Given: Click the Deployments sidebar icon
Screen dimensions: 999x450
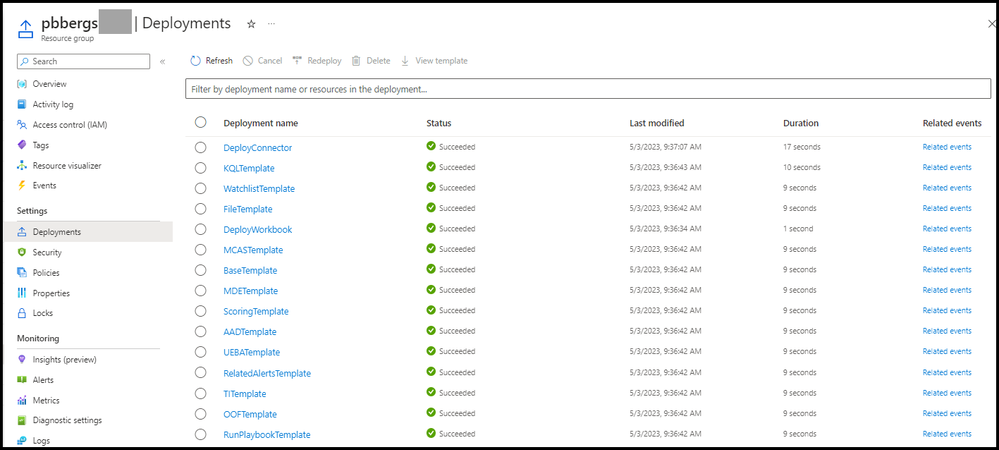Looking at the screenshot, I should pyautogui.click(x=22, y=232).
